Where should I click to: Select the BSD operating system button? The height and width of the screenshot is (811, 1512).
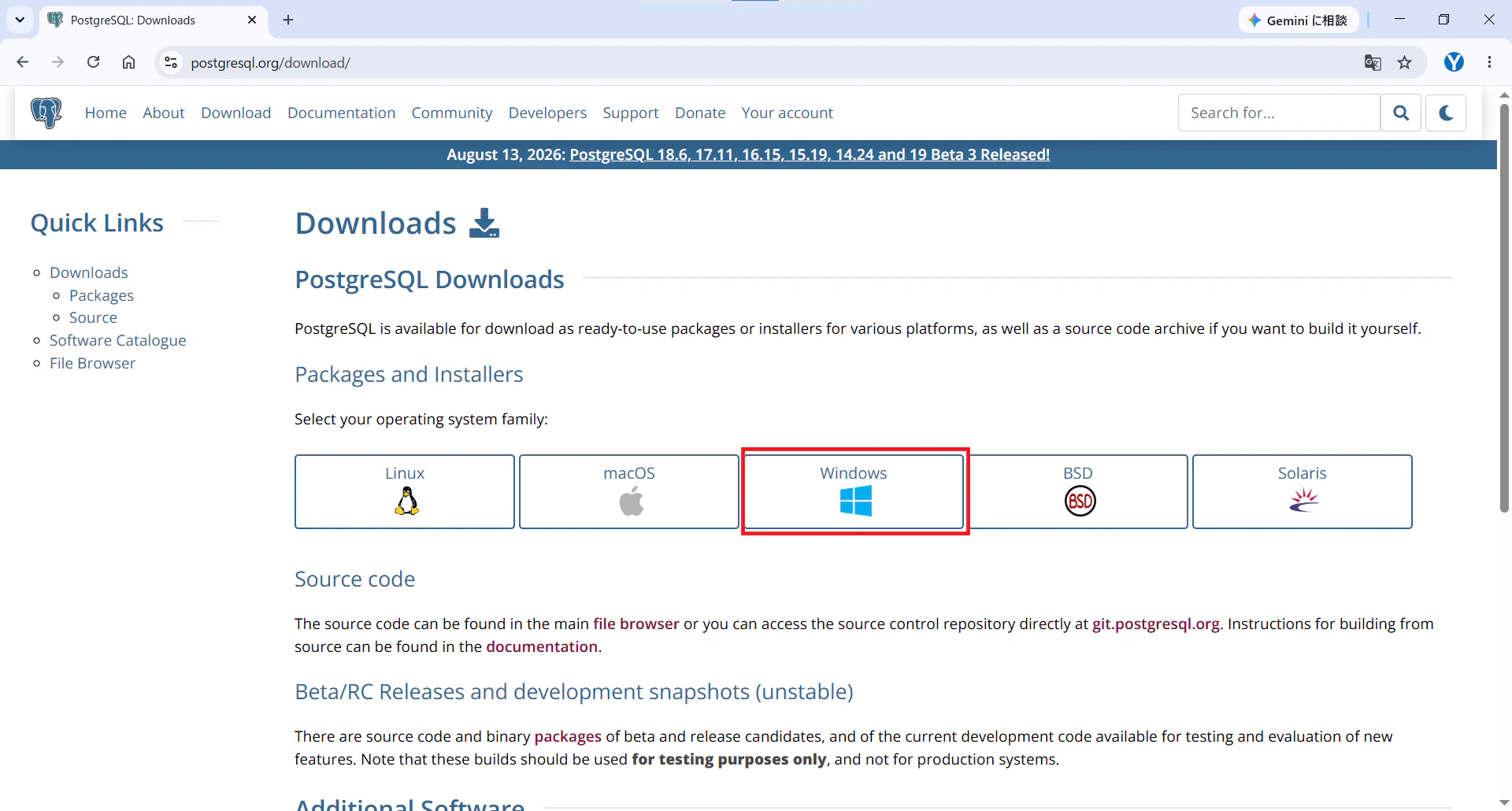coord(1078,491)
